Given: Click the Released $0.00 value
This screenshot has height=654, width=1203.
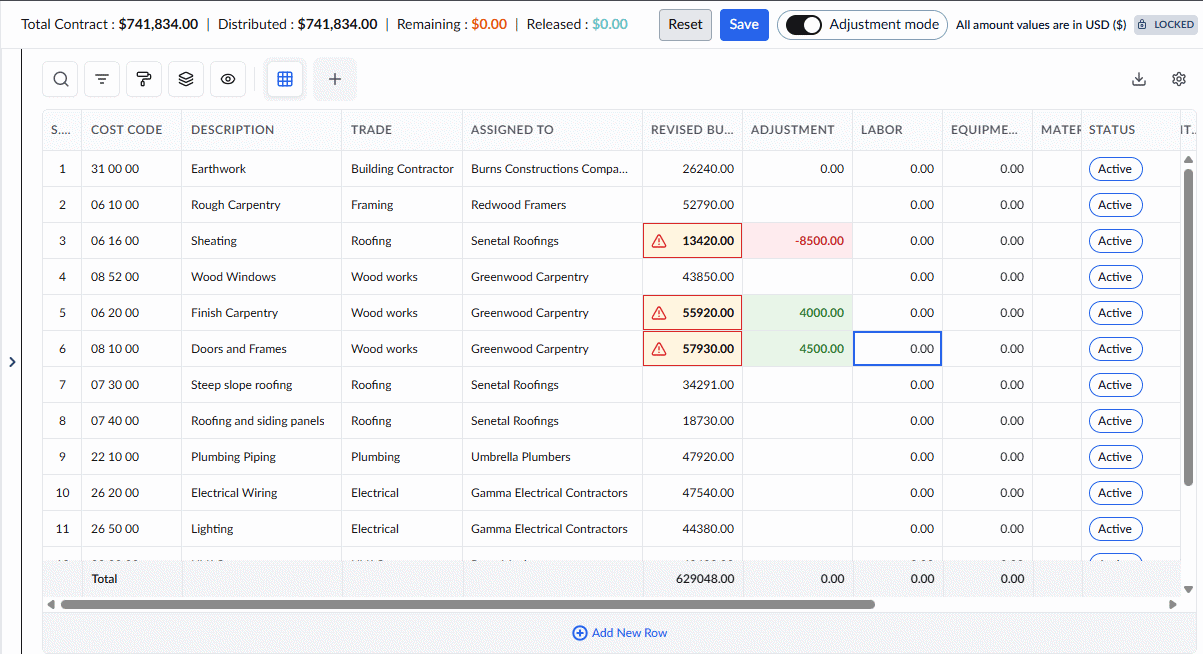Looking at the screenshot, I should 610,24.
